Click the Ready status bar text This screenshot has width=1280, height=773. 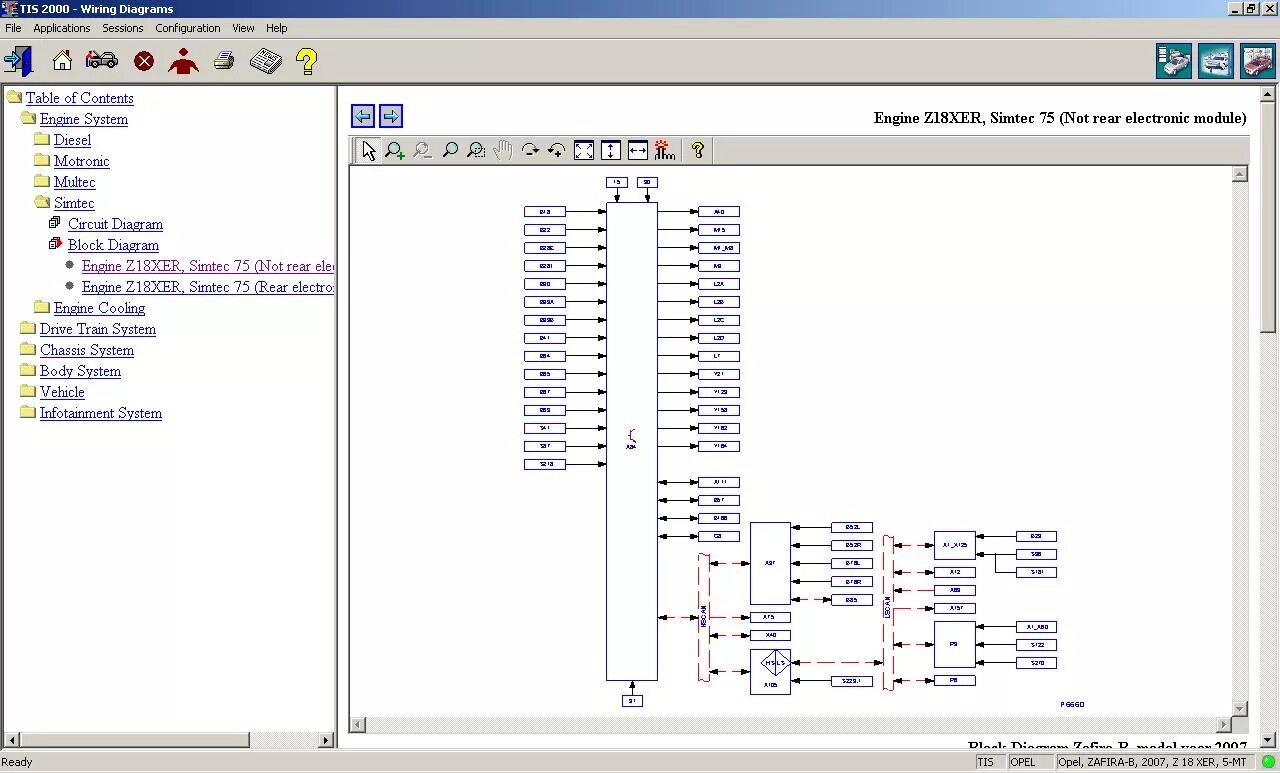point(17,762)
